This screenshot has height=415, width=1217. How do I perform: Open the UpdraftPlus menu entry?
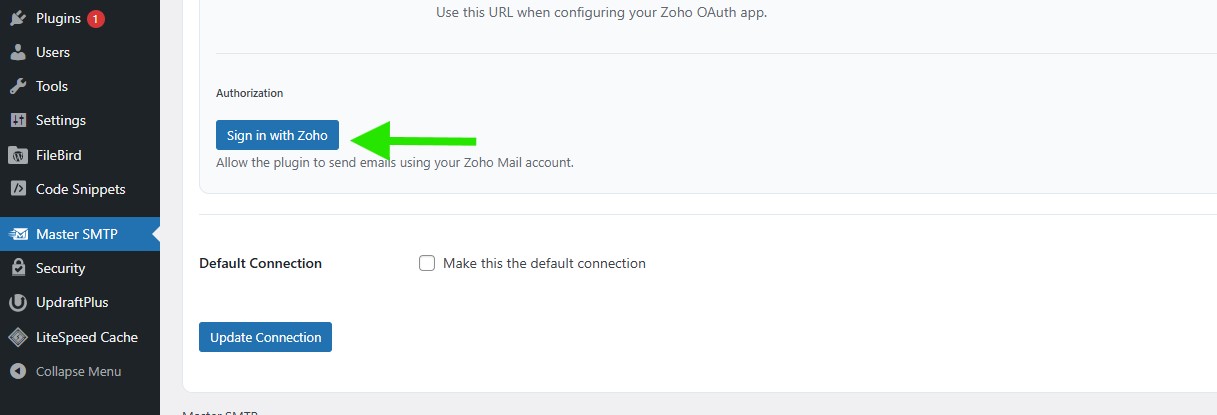[72, 302]
